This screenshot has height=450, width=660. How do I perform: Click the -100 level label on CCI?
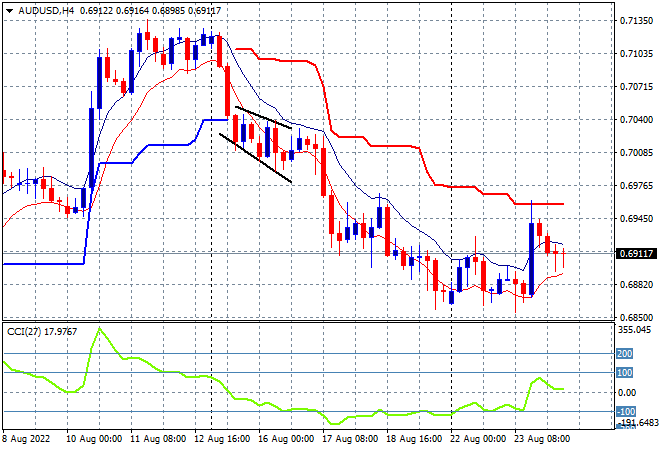click(x=626, y=411)
